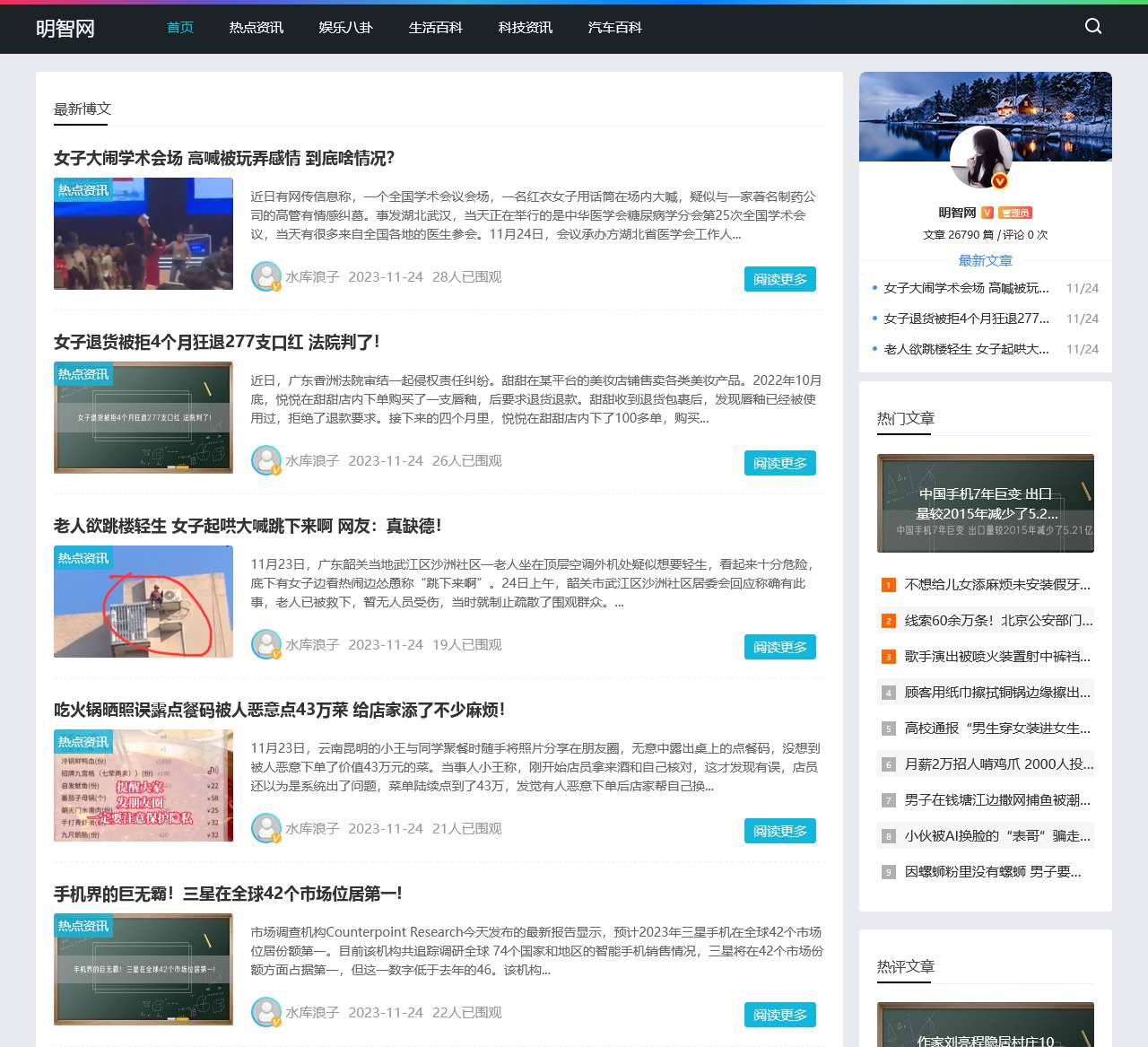Open hot article 8 小伙被AI换脸的表哥骗走
The width and height of the screenshot is (1148, 1047).
click(x=997, y=836)
